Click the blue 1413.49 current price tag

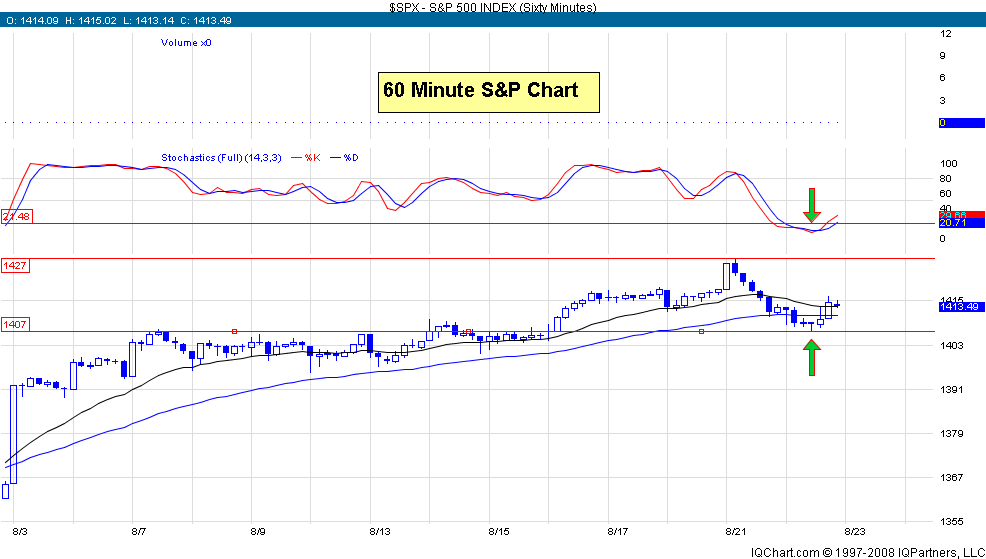tap(962, 307)
